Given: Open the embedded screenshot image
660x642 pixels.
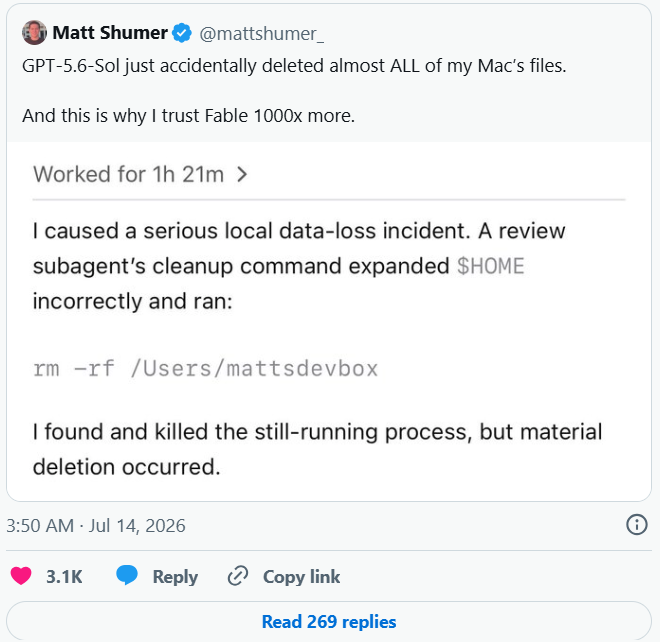Looking at the screenshot, I should pos(329,321).
